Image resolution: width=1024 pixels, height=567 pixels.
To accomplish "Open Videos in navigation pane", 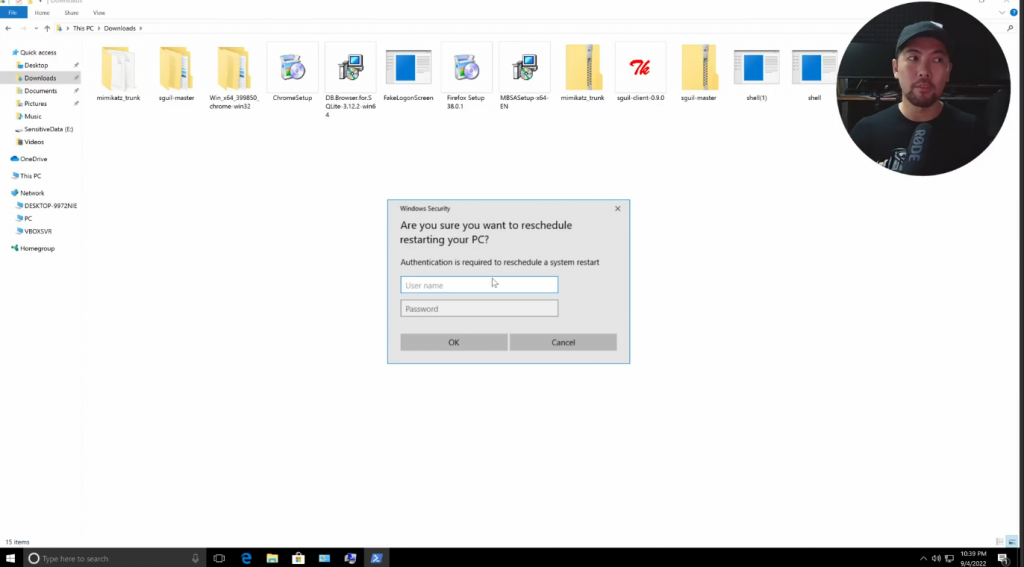I will pyautogui.click(x=34, y=142).
